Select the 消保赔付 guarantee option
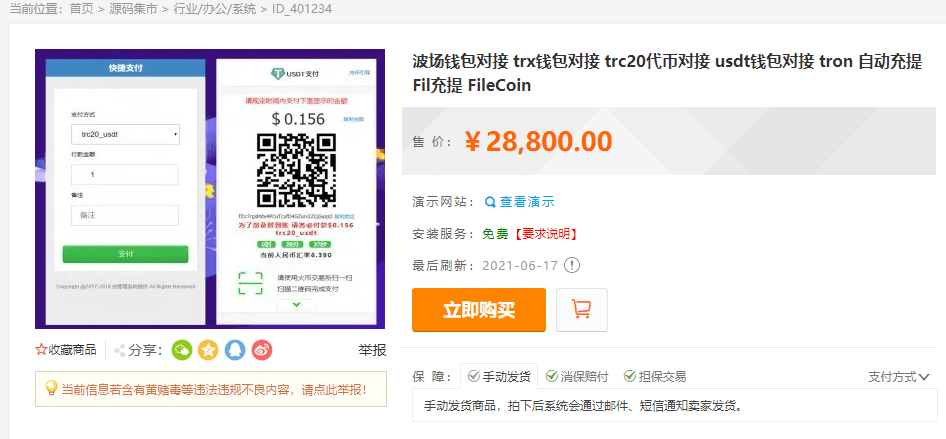 577,377
